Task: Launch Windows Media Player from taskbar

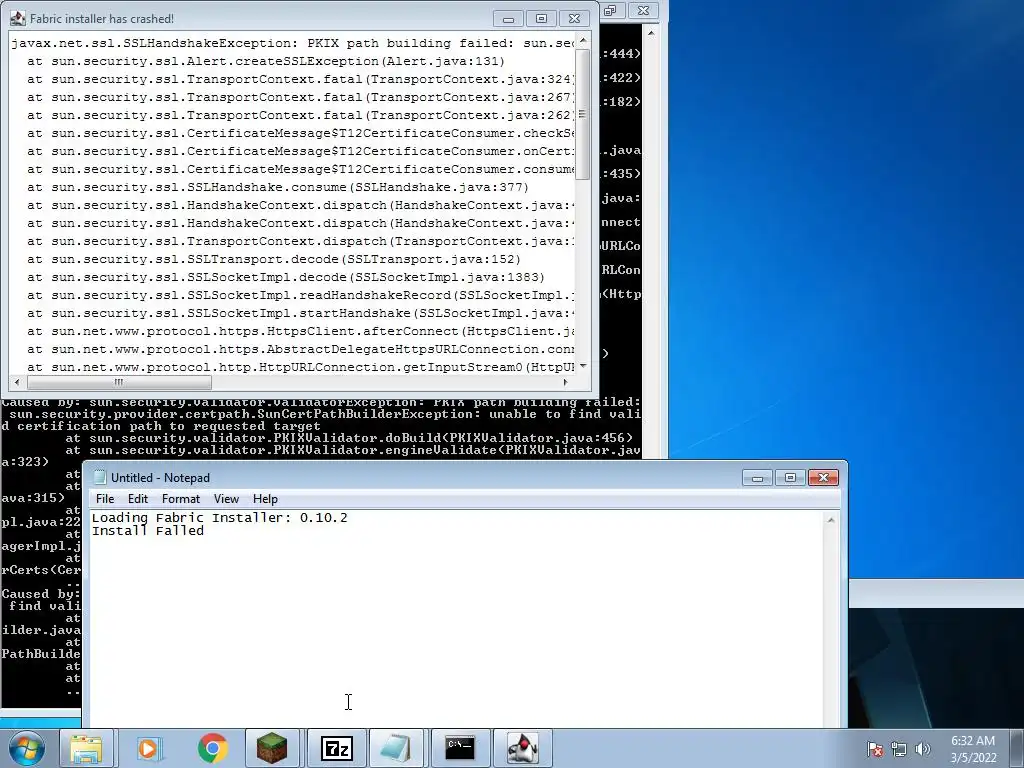Action: pyautogui.click(x=149, y=748)
